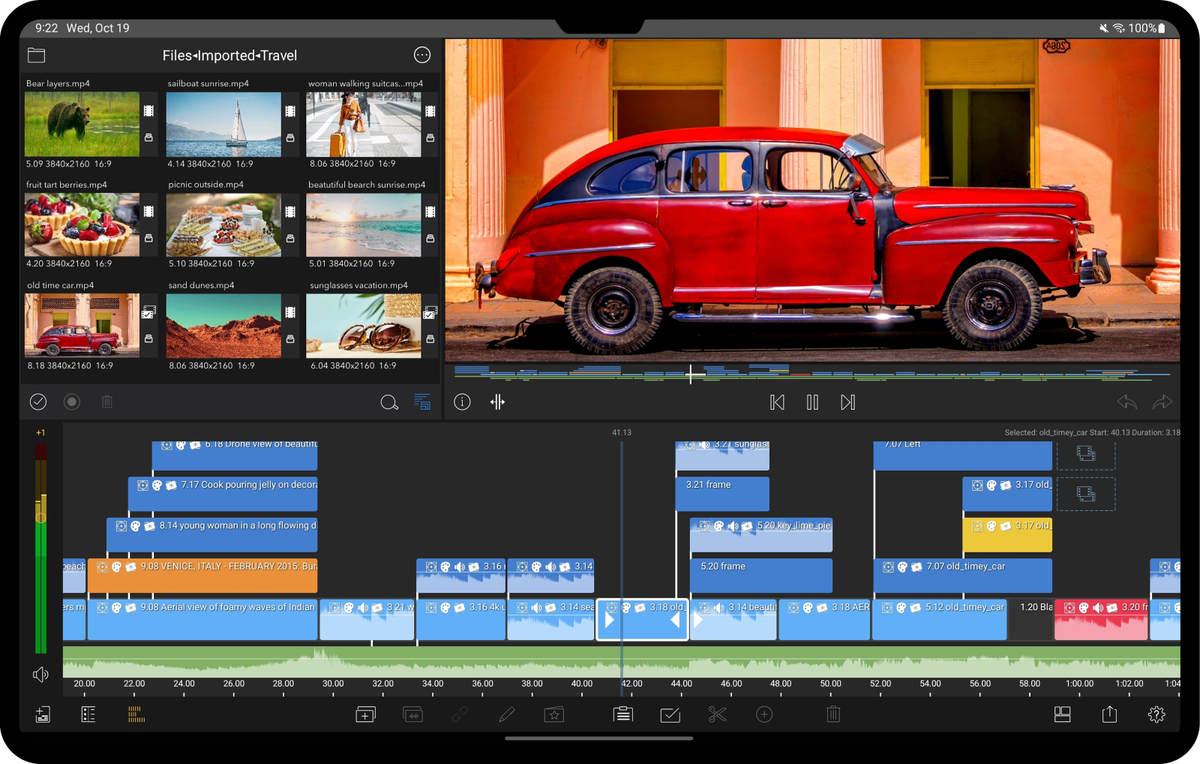
Task: Tap the checkmarked filmstrip icon beside sunglasses vacation
Action: pyautogui.click(x=431, y=312)
